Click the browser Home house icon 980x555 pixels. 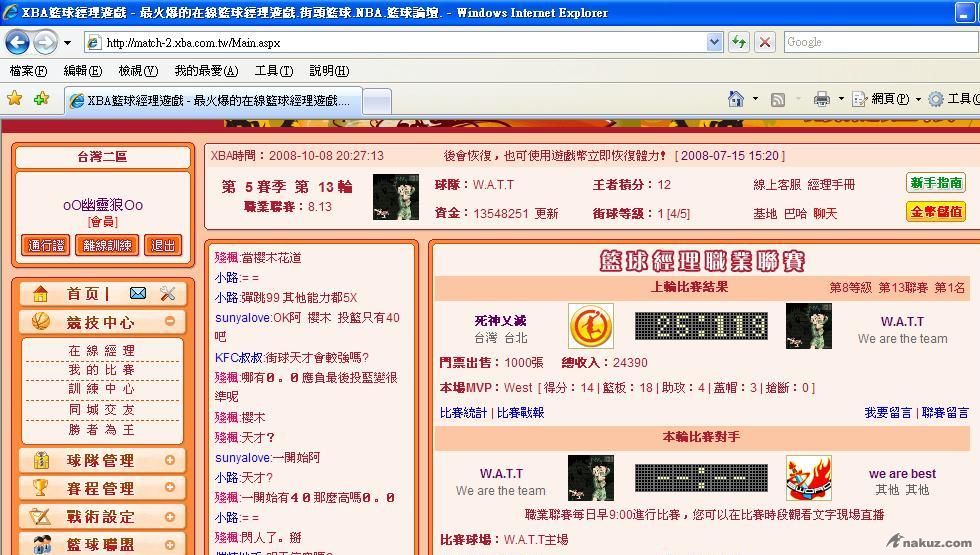736,99
